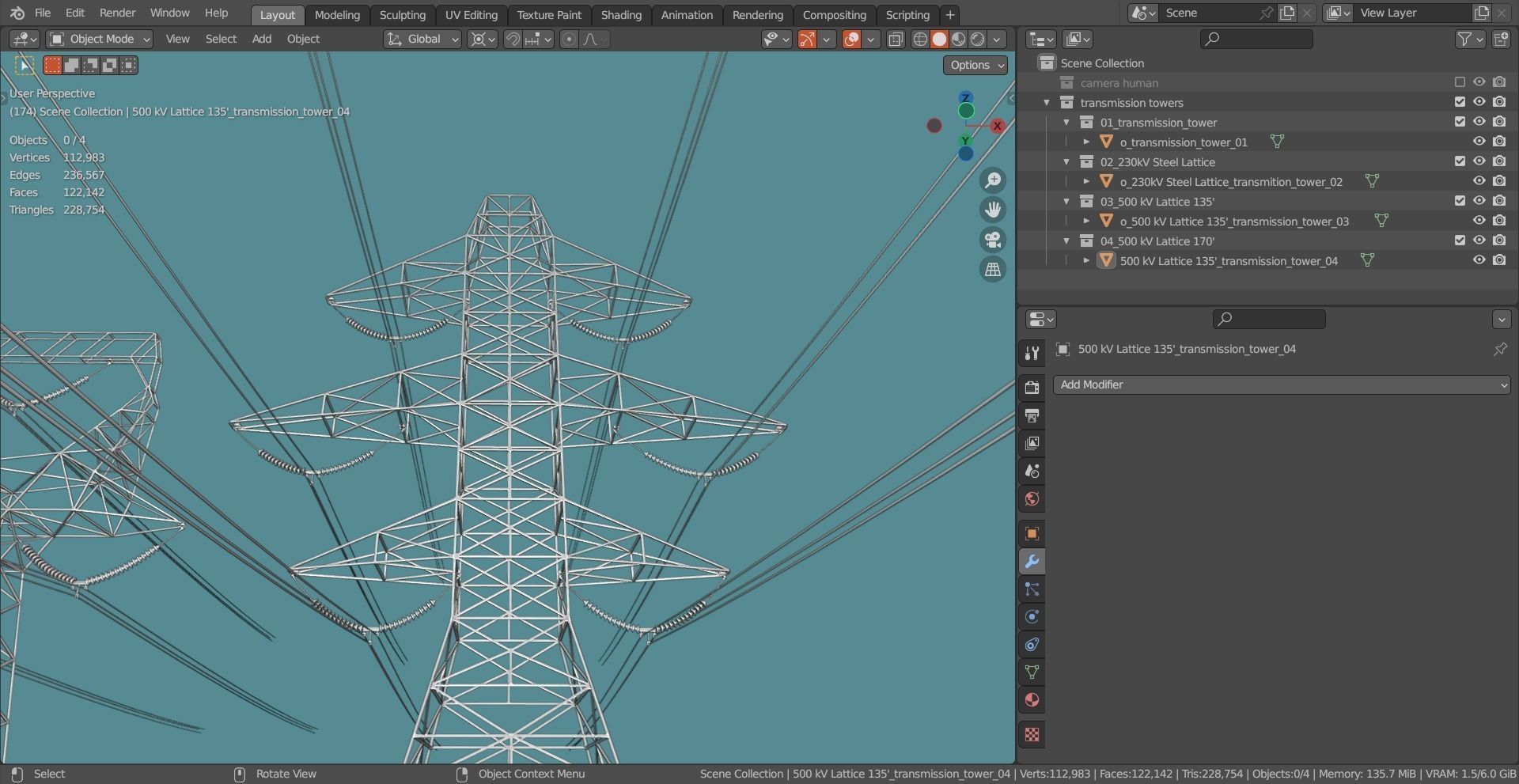Open the viewport zoom tool icon

click(x=992, y=180)
